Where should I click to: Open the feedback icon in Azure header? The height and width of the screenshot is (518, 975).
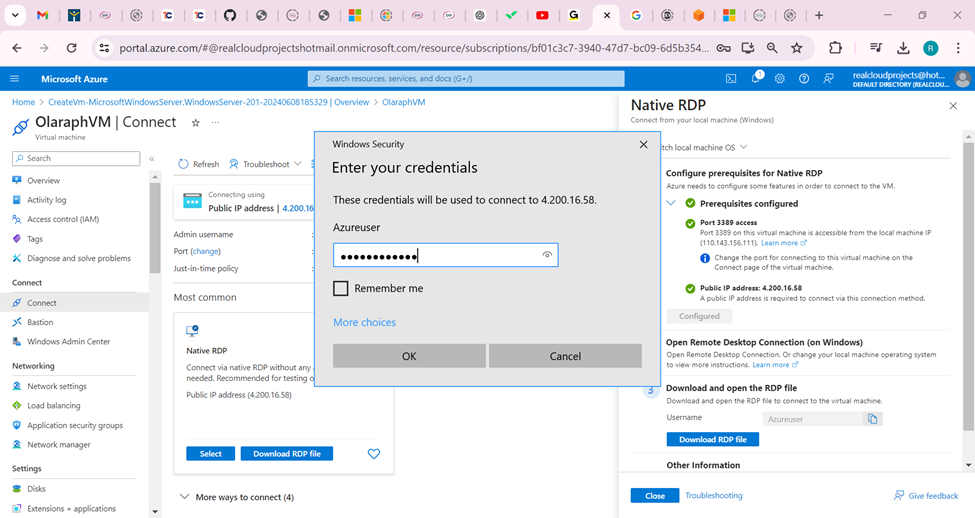tap(828, 79)
